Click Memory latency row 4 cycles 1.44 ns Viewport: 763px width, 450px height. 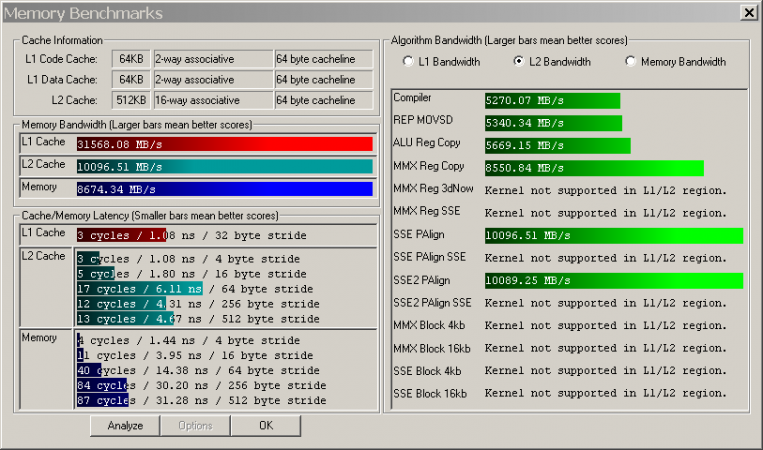point(188,340)
